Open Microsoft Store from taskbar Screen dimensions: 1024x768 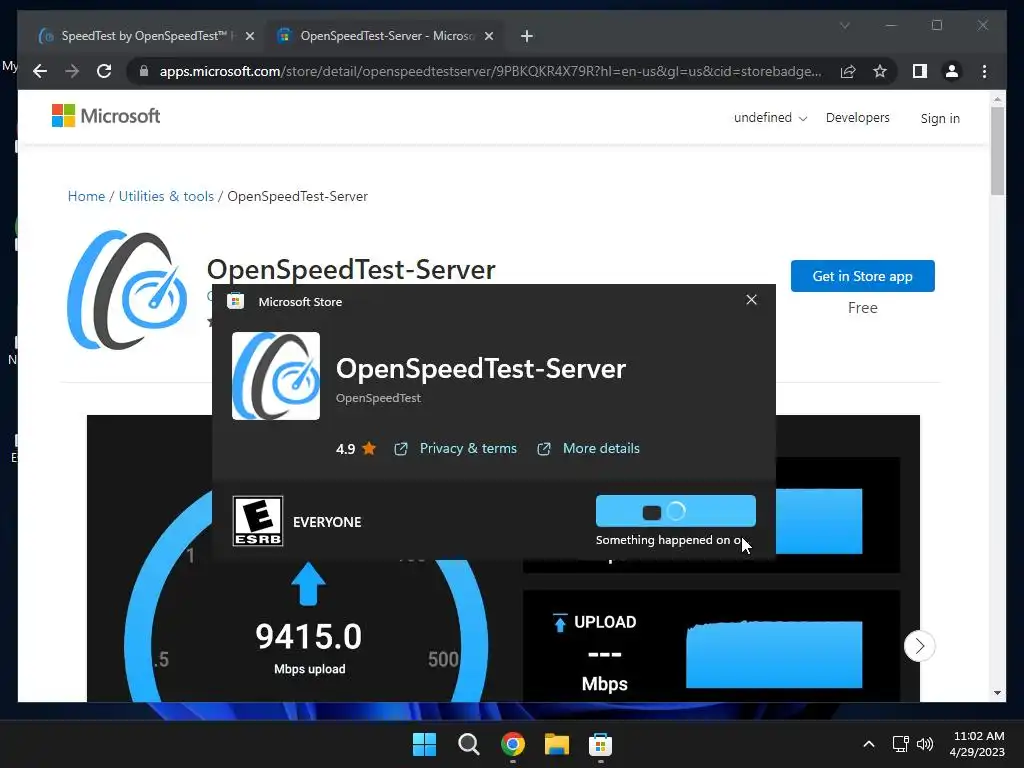coord(600,744)
